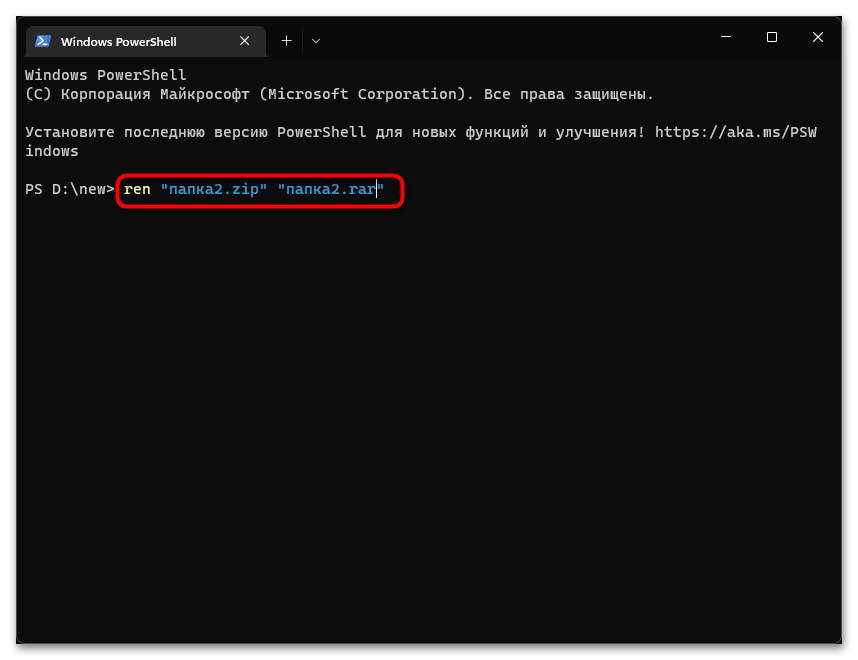Screen dimensions: 858x660
Task: Click "Все права защищены" text
Action: pyautogui.click(x=568, y=94)
